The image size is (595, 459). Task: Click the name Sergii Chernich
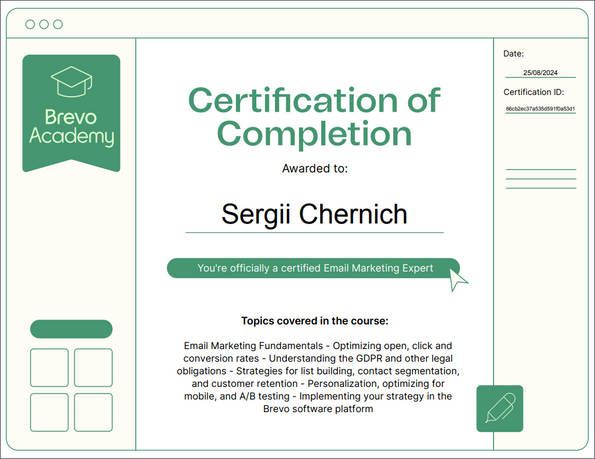coord(314,214)
